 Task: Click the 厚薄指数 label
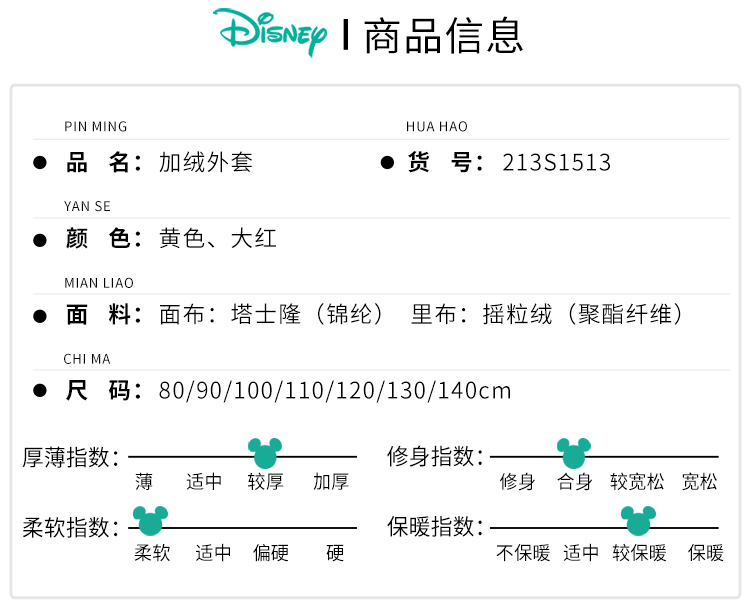pyautogui.click(x=70, y=457)
